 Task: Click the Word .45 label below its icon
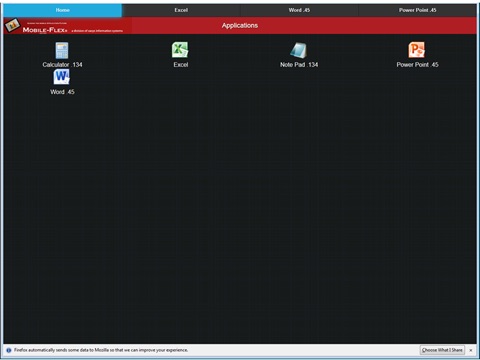pyautogui.click(x=62, y=92)
